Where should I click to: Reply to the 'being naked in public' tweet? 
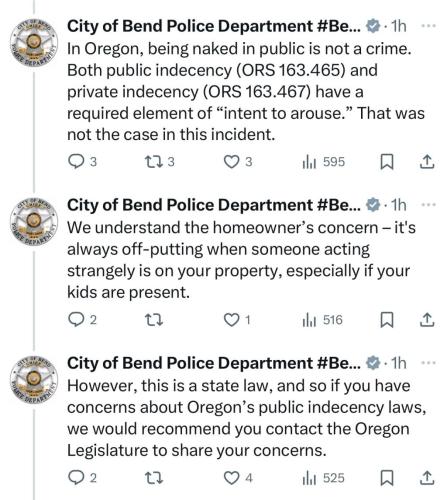tap(82, 162)
